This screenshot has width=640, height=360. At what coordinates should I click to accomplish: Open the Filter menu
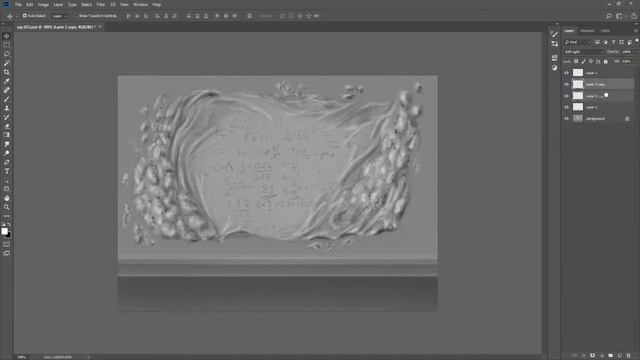coord(101,4)
